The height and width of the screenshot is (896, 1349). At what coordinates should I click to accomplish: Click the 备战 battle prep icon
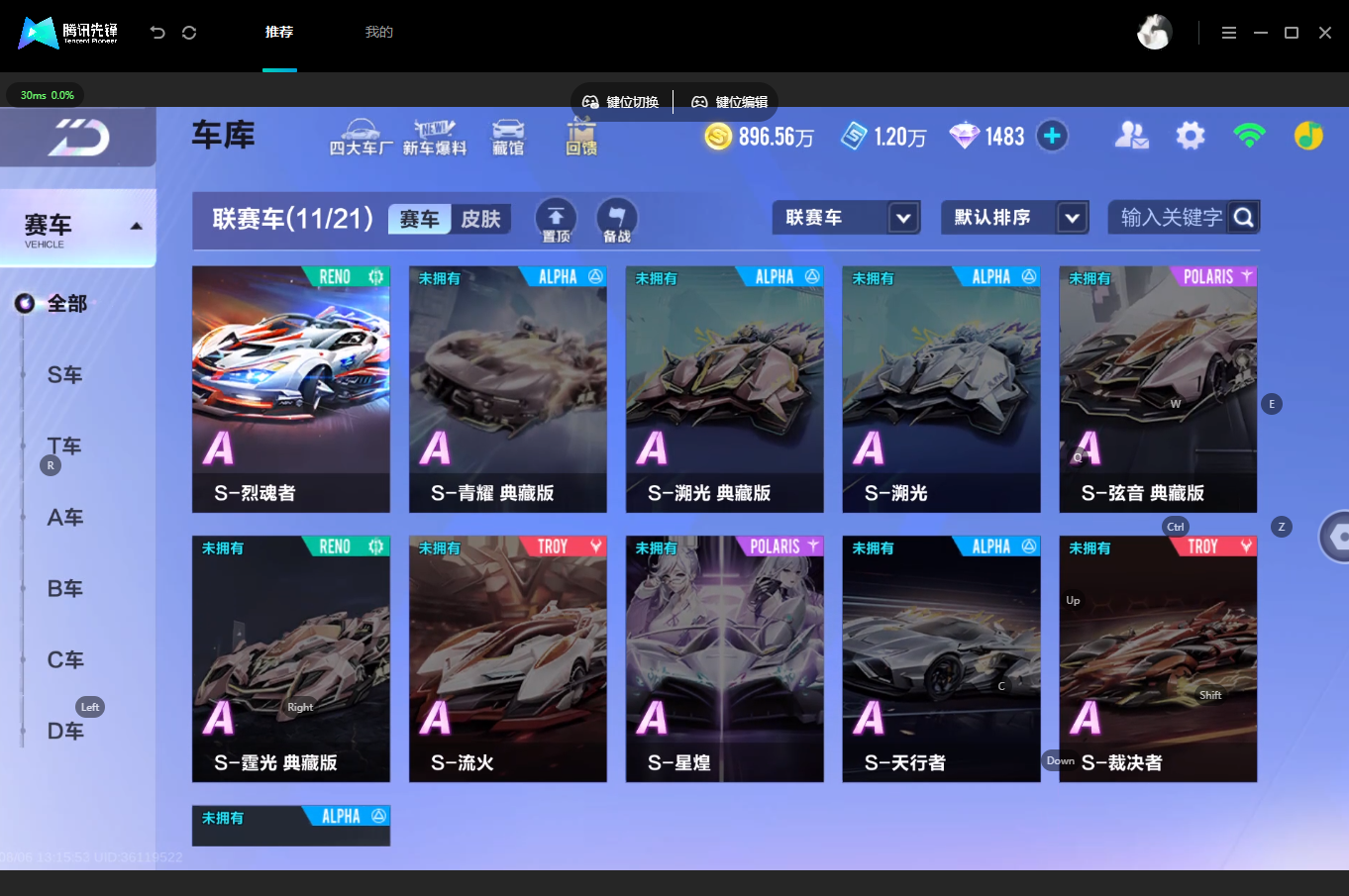coord(617,220)
